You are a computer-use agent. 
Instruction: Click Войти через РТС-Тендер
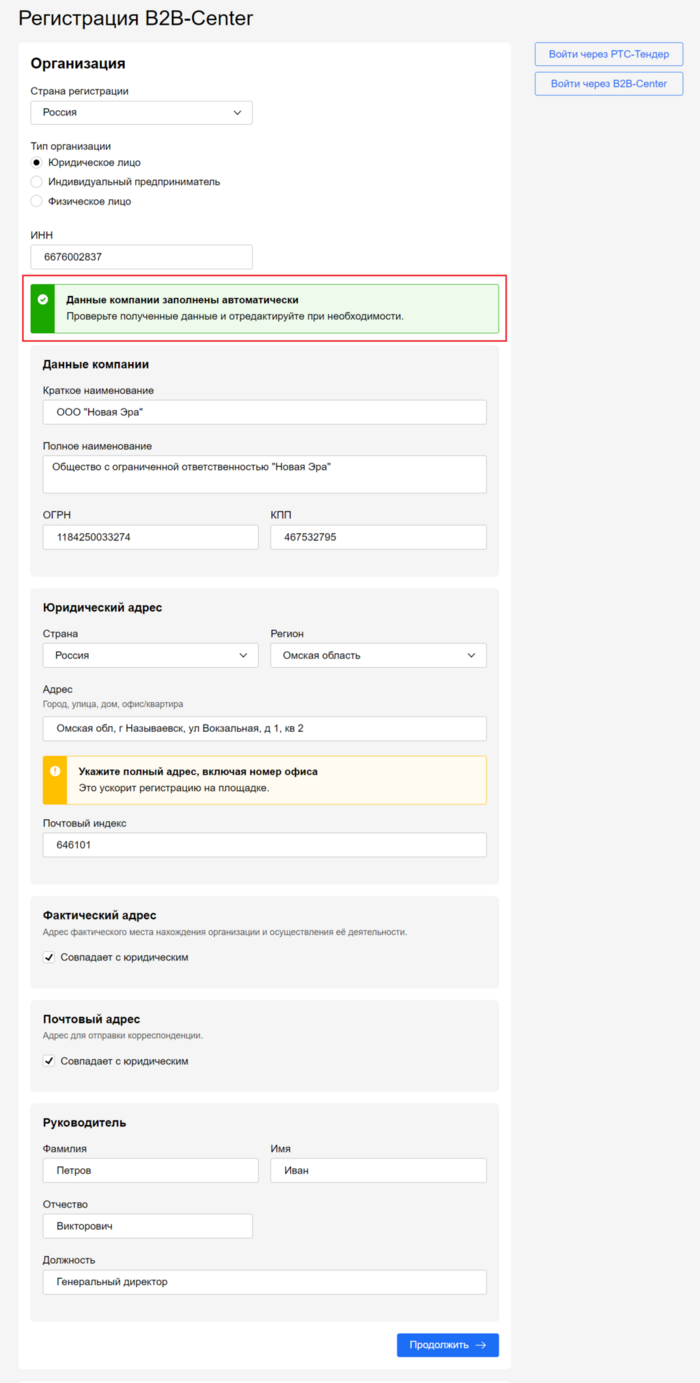coord(609,54)
